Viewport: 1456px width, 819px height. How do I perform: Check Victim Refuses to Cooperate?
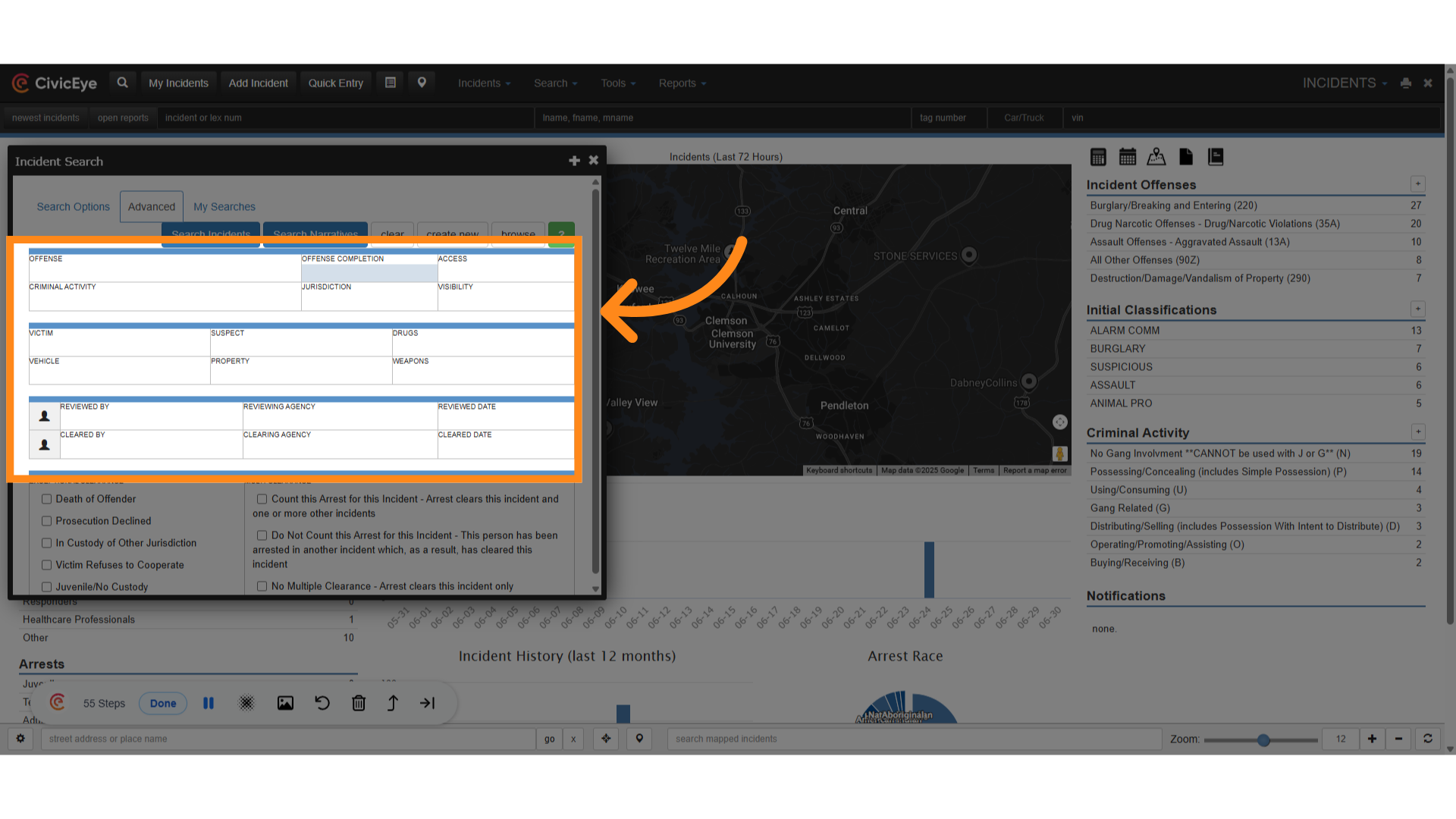pyautogui.click(x=47, y=565)
